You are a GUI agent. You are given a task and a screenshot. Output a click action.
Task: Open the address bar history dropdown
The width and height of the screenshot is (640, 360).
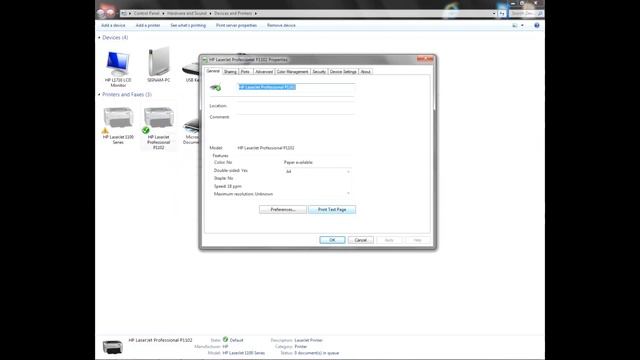(494, 13)
